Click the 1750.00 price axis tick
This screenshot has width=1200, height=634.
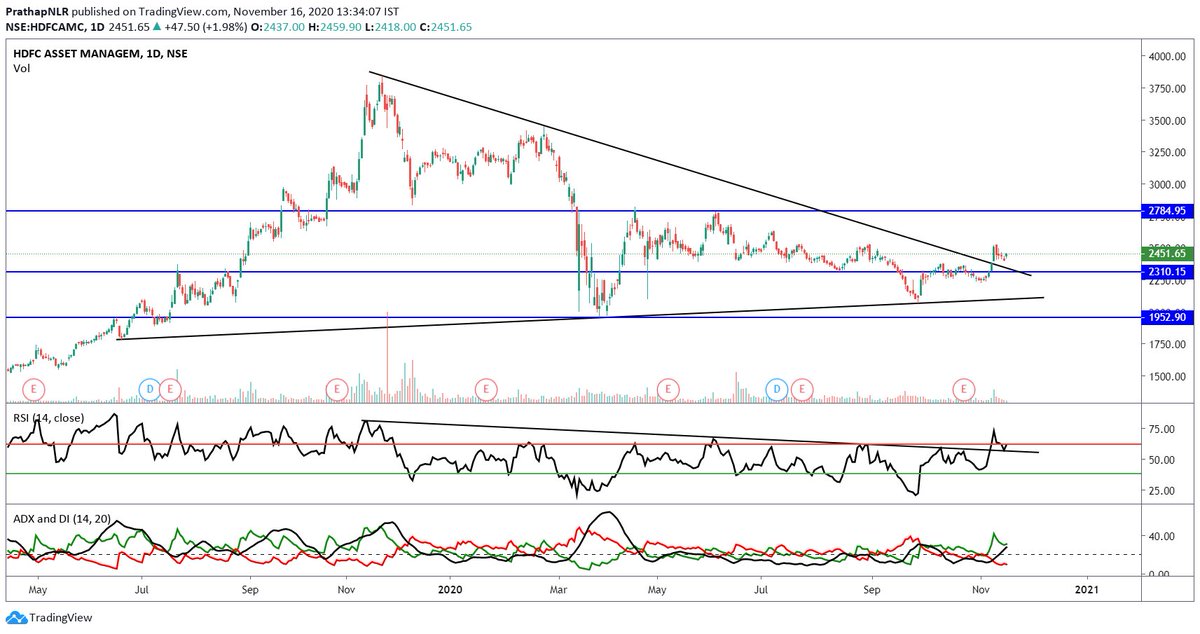click(x=1169, y=345)
